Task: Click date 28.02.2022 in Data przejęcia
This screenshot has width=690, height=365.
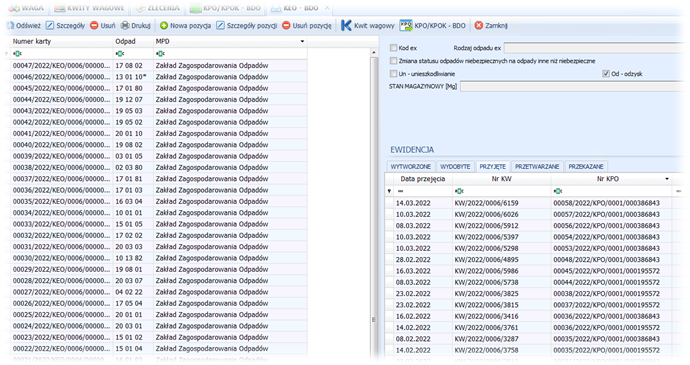Action: 413,260
